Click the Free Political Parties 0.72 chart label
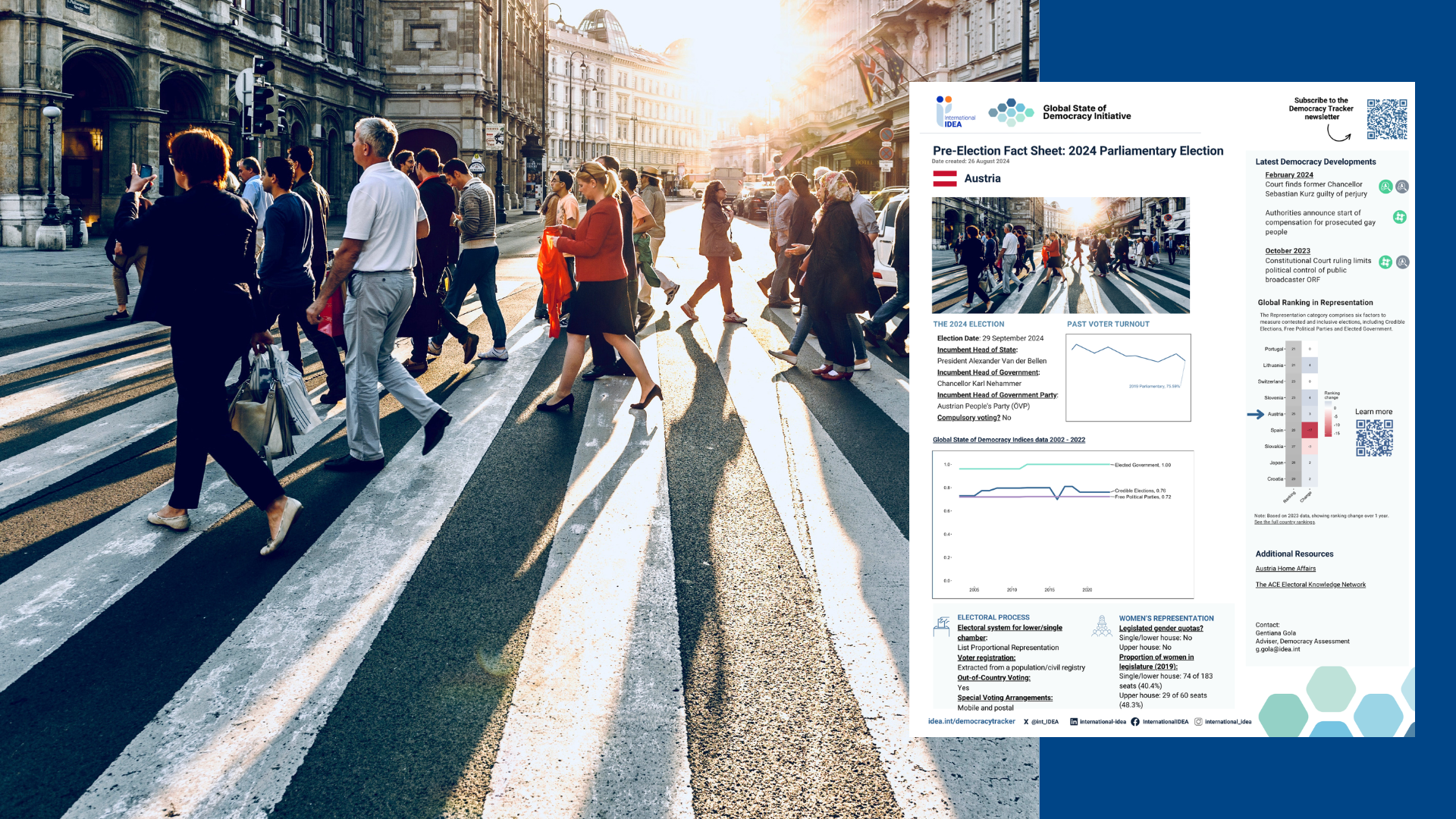 pyautogui.click(x=1143, y=497)
